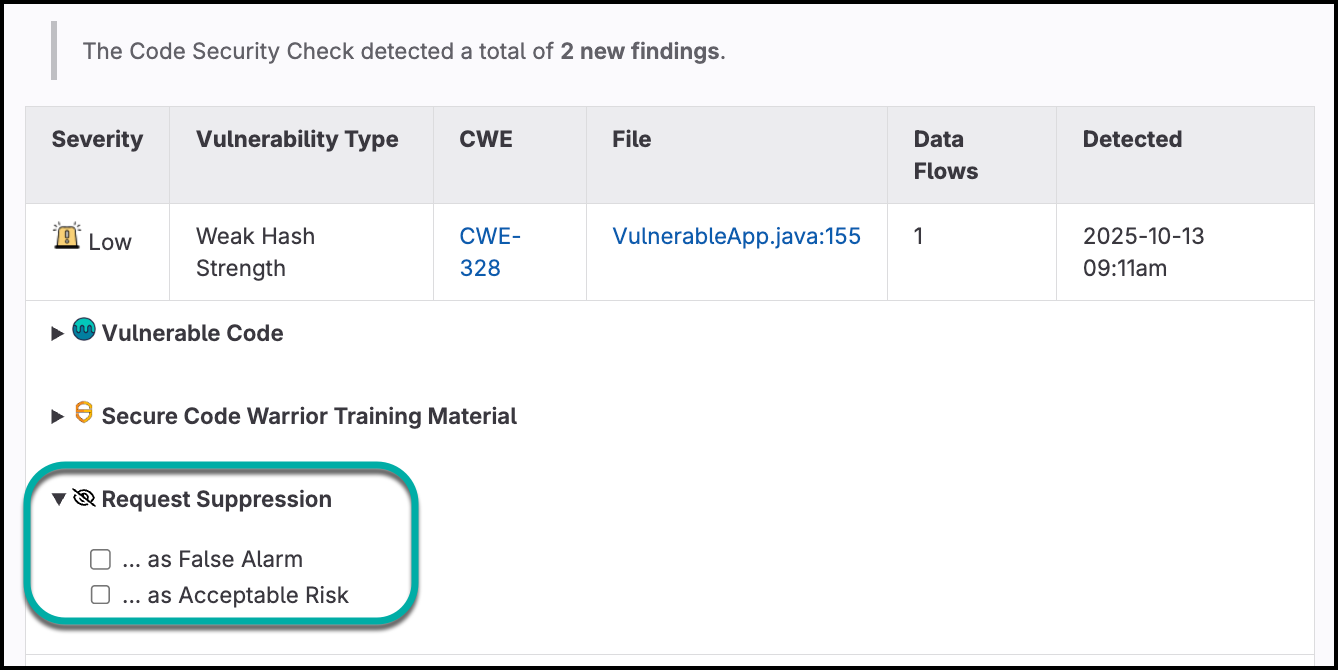The width and height of the screenshot is (1338, 670).
Task: Click the Low severity alarm icon
Action: click(x=65, y=237)
